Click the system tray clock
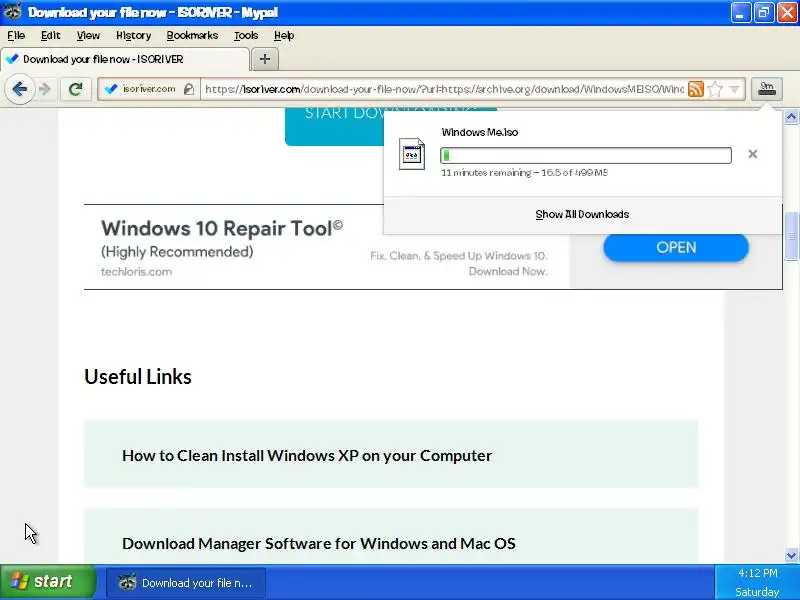 tap(757, 582)
